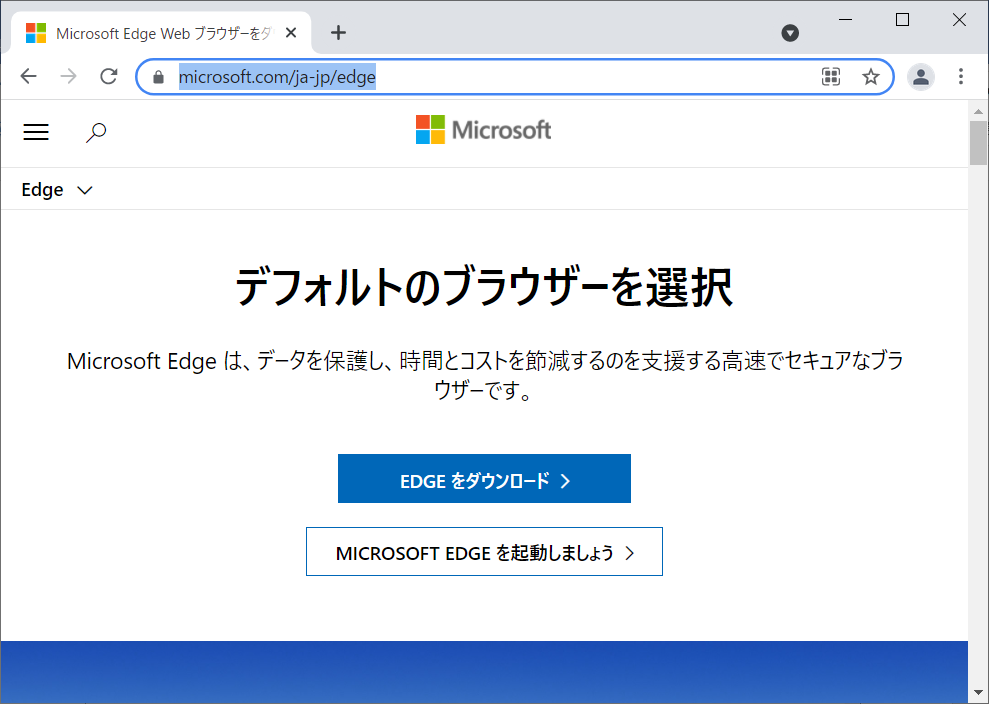Viewport: 989px width, 704px height.
Task: Close the Microsoft Edge tab
Action: pos(291,33)
